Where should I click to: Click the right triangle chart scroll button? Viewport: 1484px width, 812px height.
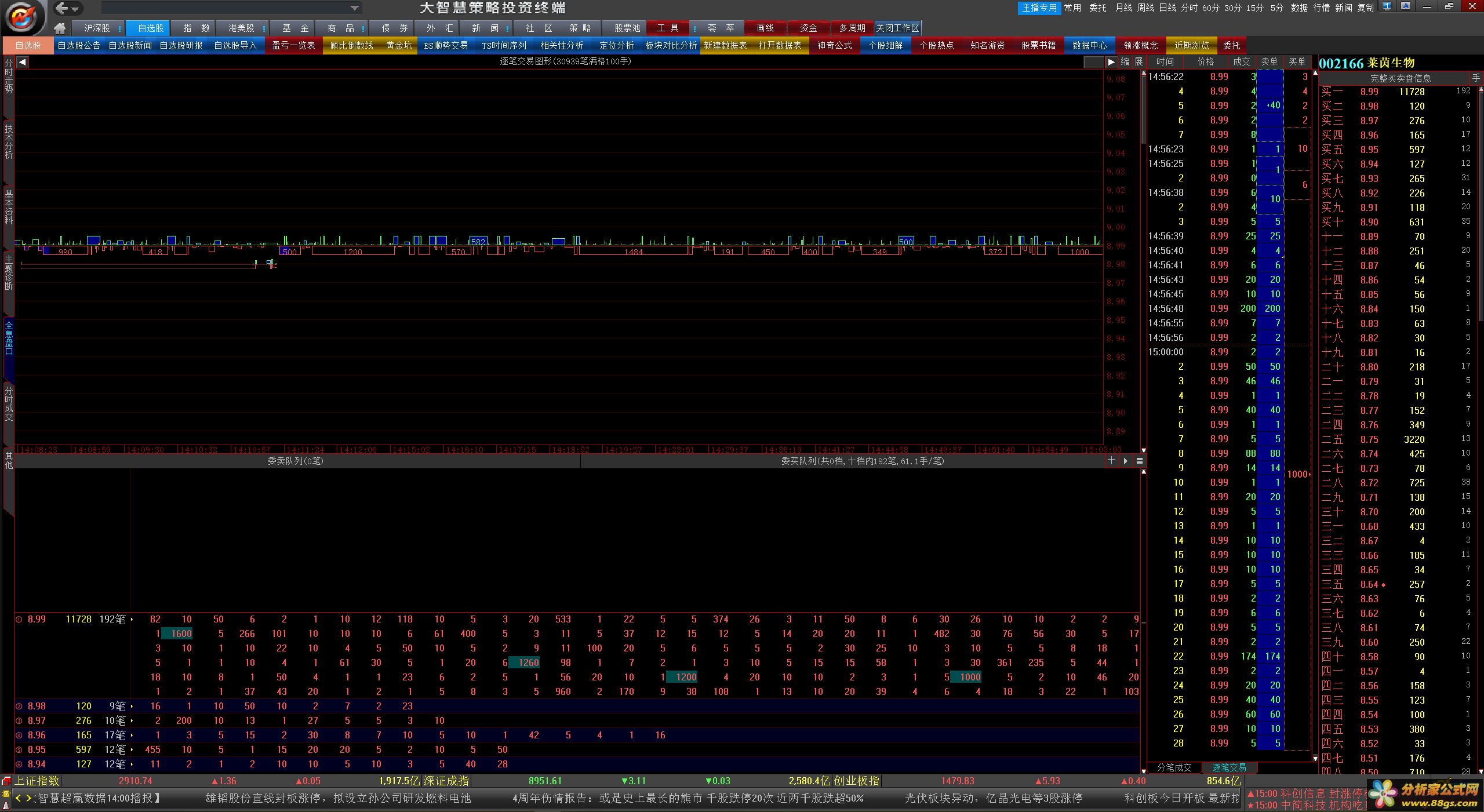point(1111,62)
